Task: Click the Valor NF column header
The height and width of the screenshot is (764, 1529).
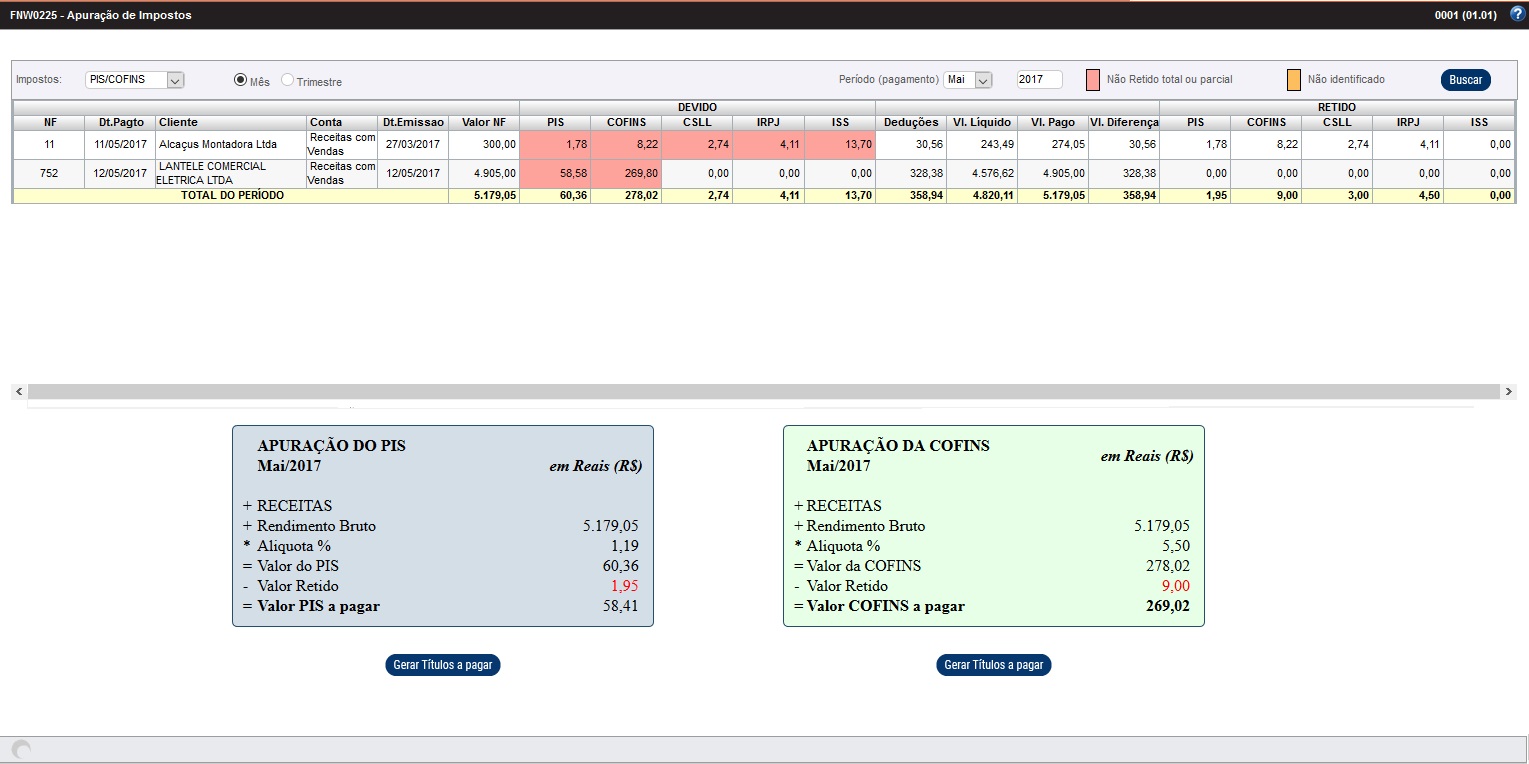Action: (483, 122)
